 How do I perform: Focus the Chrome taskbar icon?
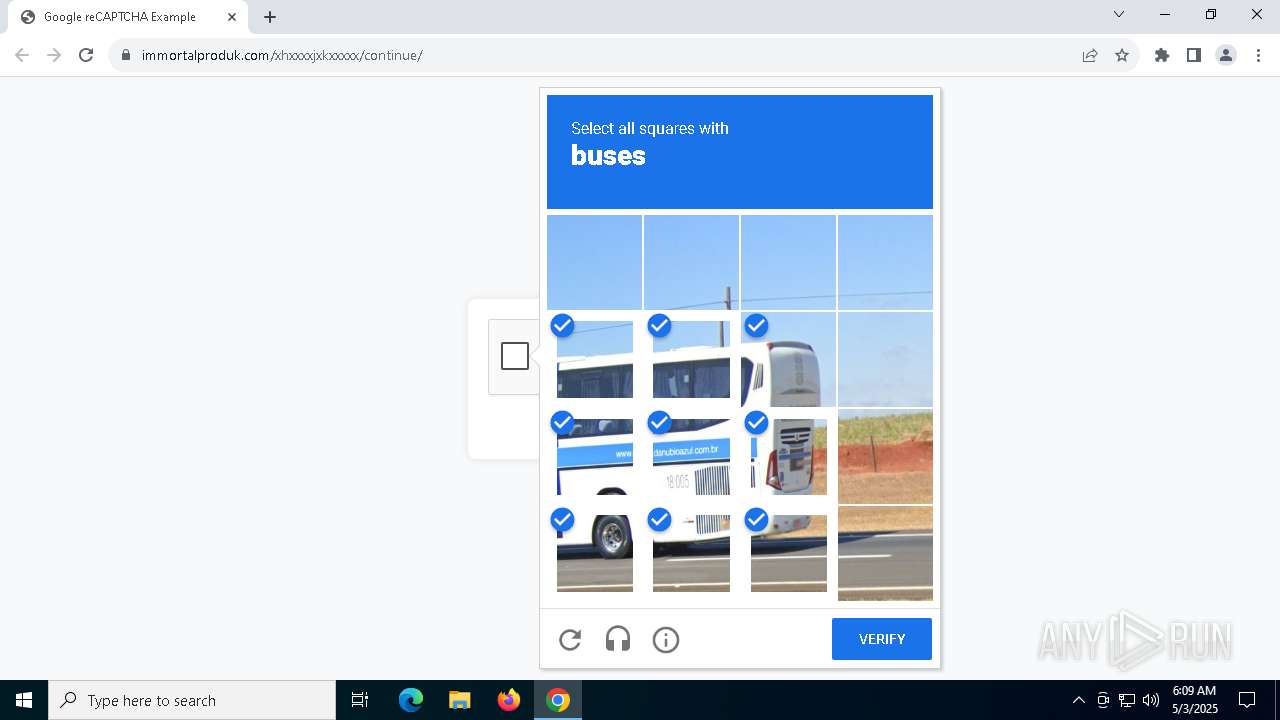[x=558, y=700]
